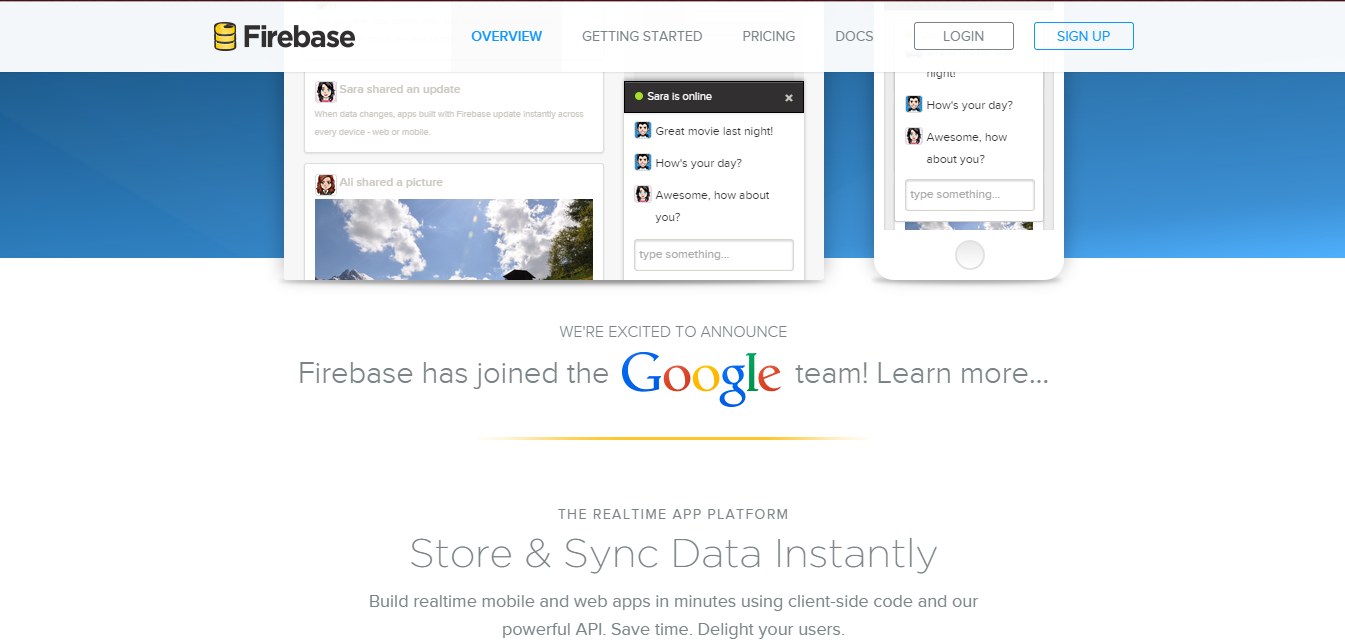Click 'Great movie last night!' chat message

tap(714, 131)
